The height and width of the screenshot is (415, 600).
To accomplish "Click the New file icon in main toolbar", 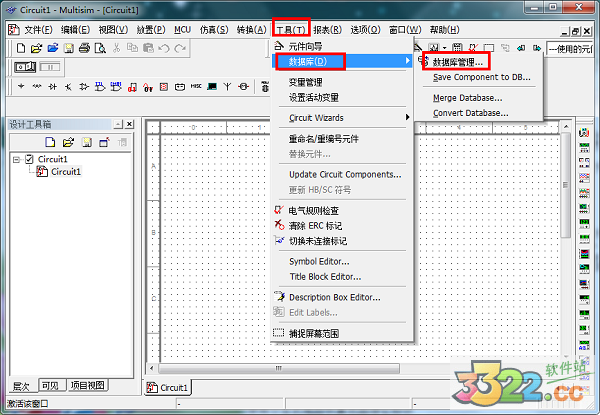I will coord(21,48).
